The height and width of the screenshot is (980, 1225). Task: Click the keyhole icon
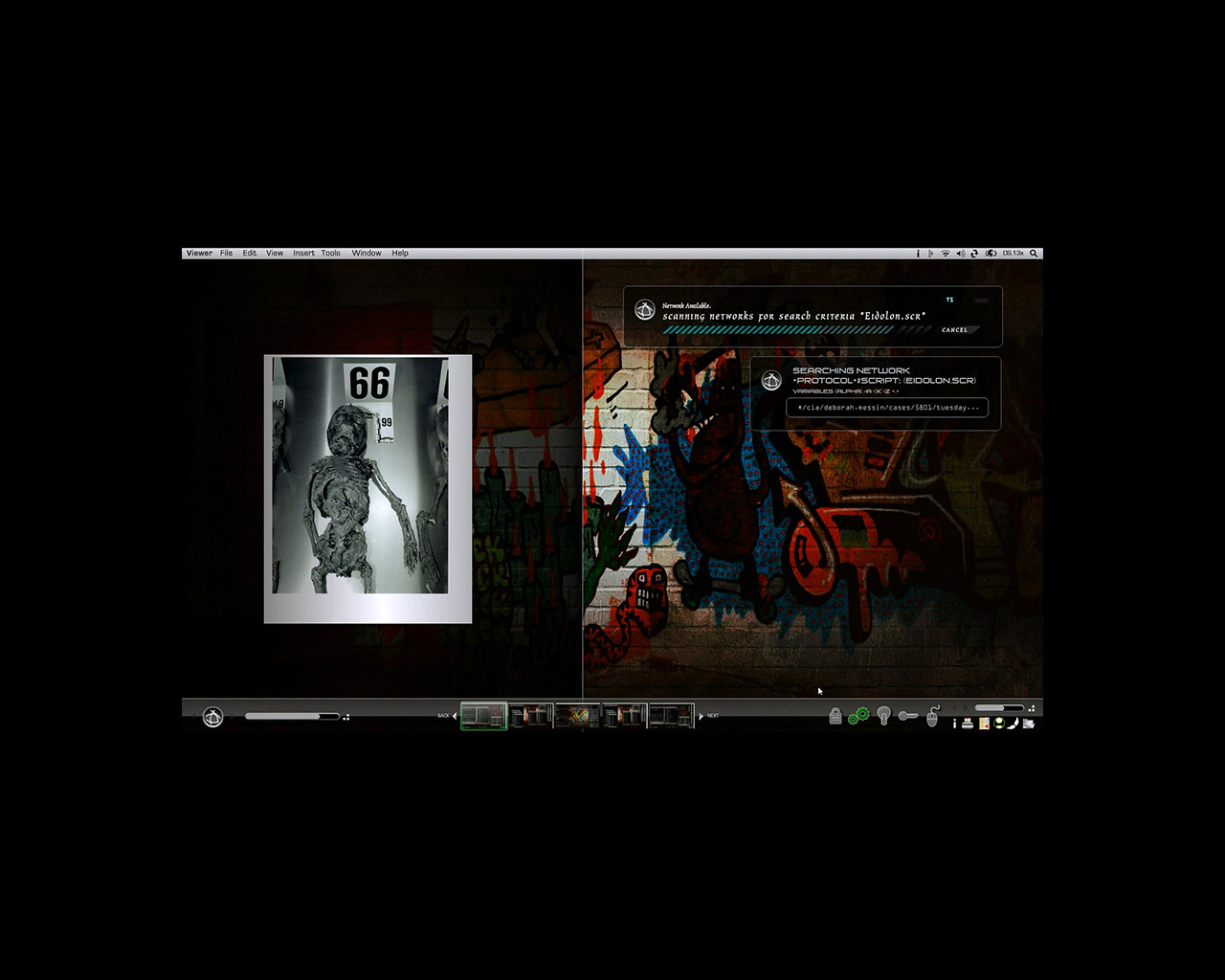[x=884, y=716]
